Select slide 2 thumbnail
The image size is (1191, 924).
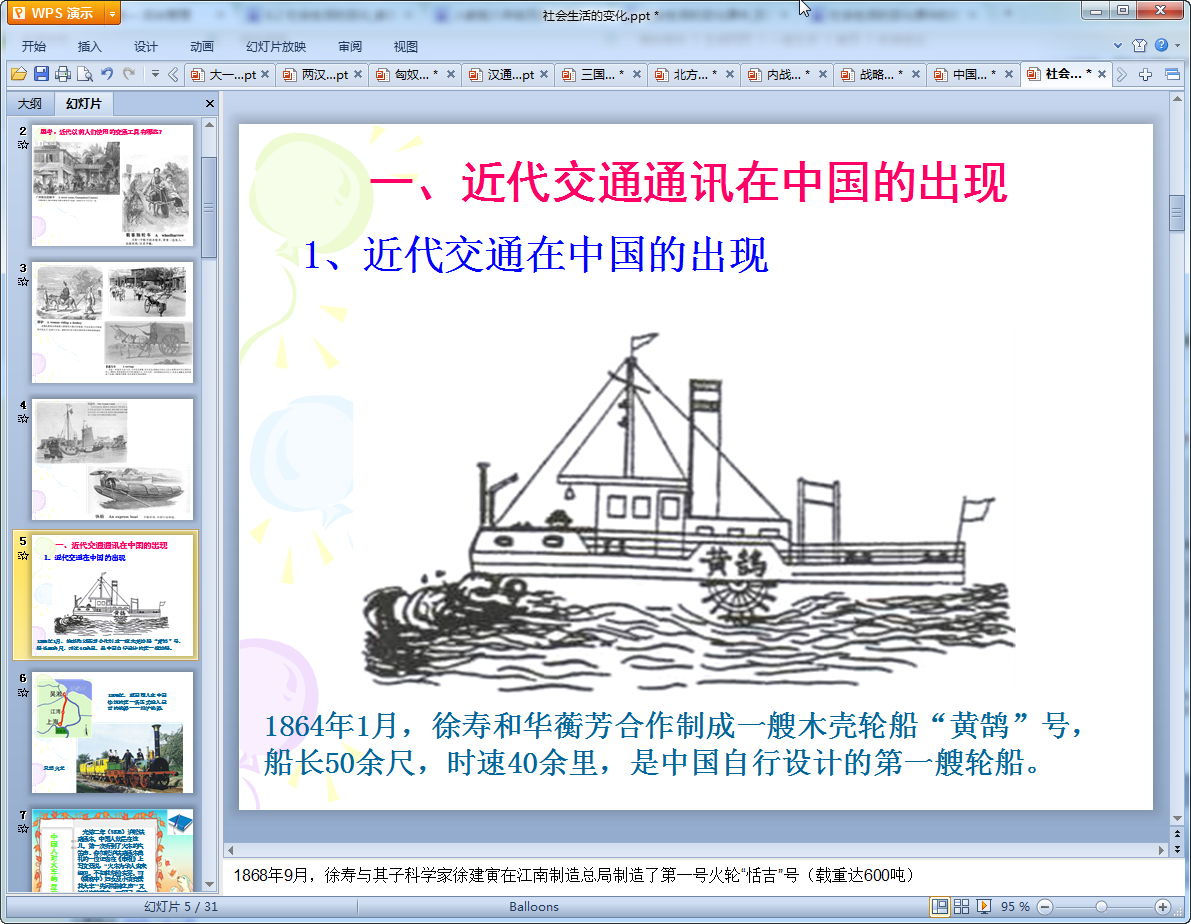[x=112, y=185]
